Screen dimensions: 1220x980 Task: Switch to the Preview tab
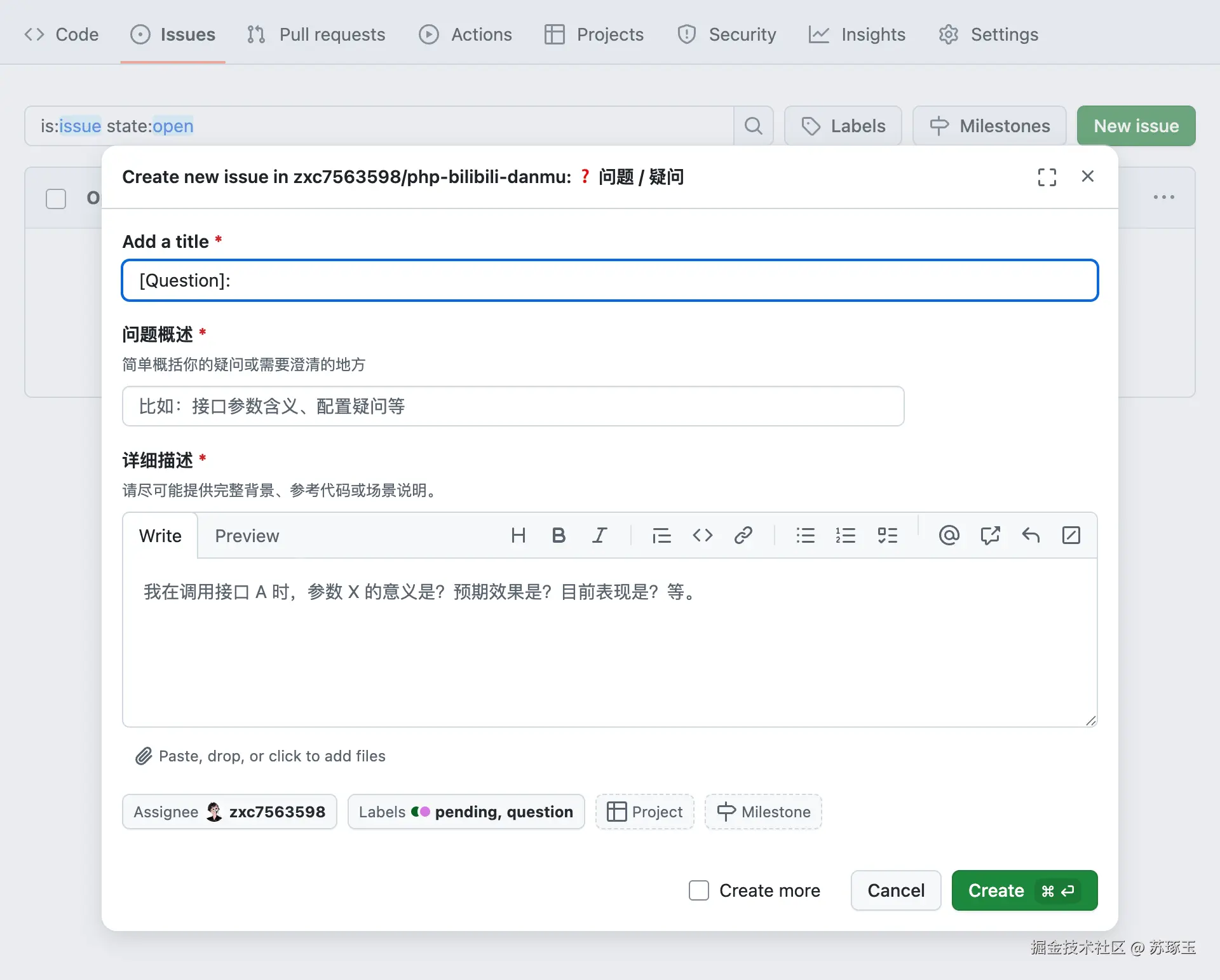tap(247, 536)
